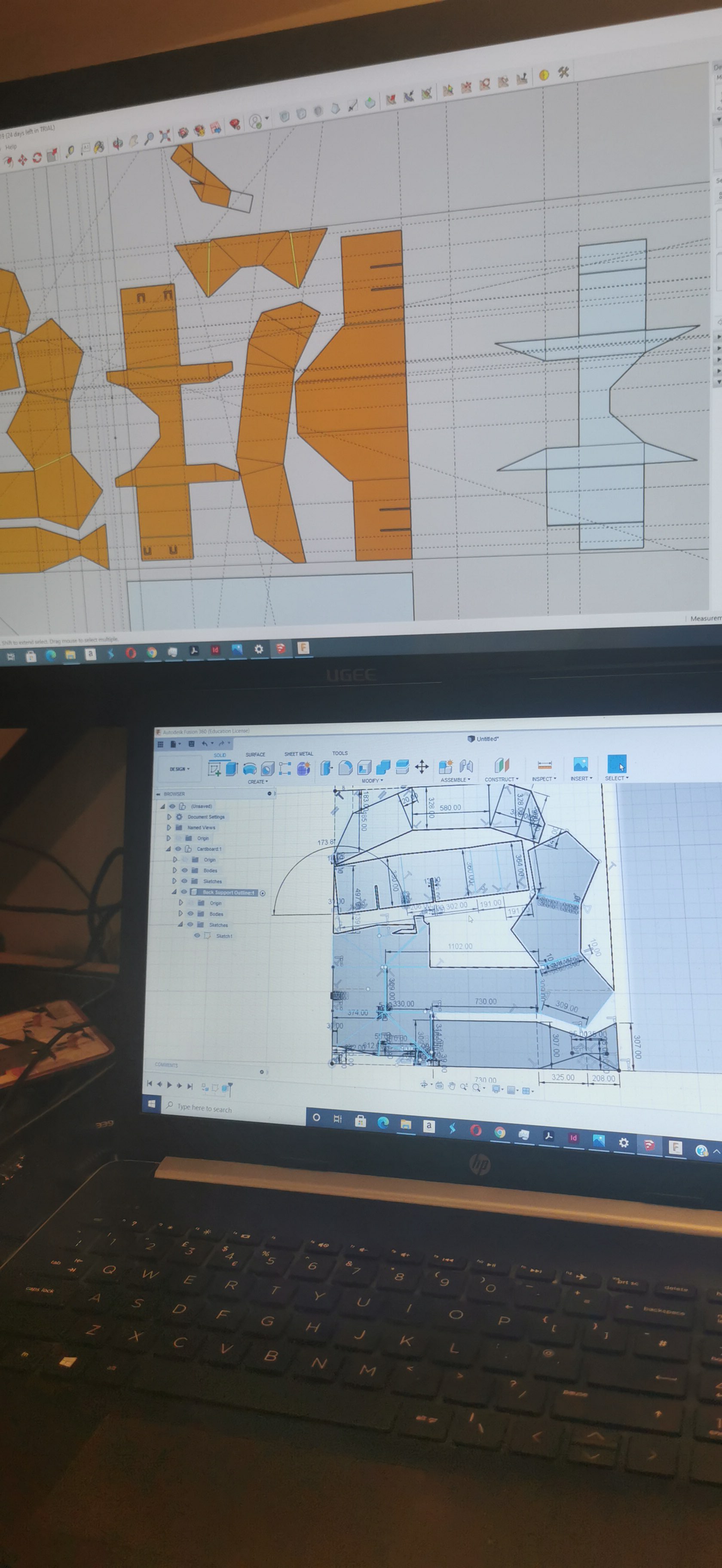Open Microsoft Edge from the laptop taskbar
Screen dimensions: 722x1568
pos(383,1123)
